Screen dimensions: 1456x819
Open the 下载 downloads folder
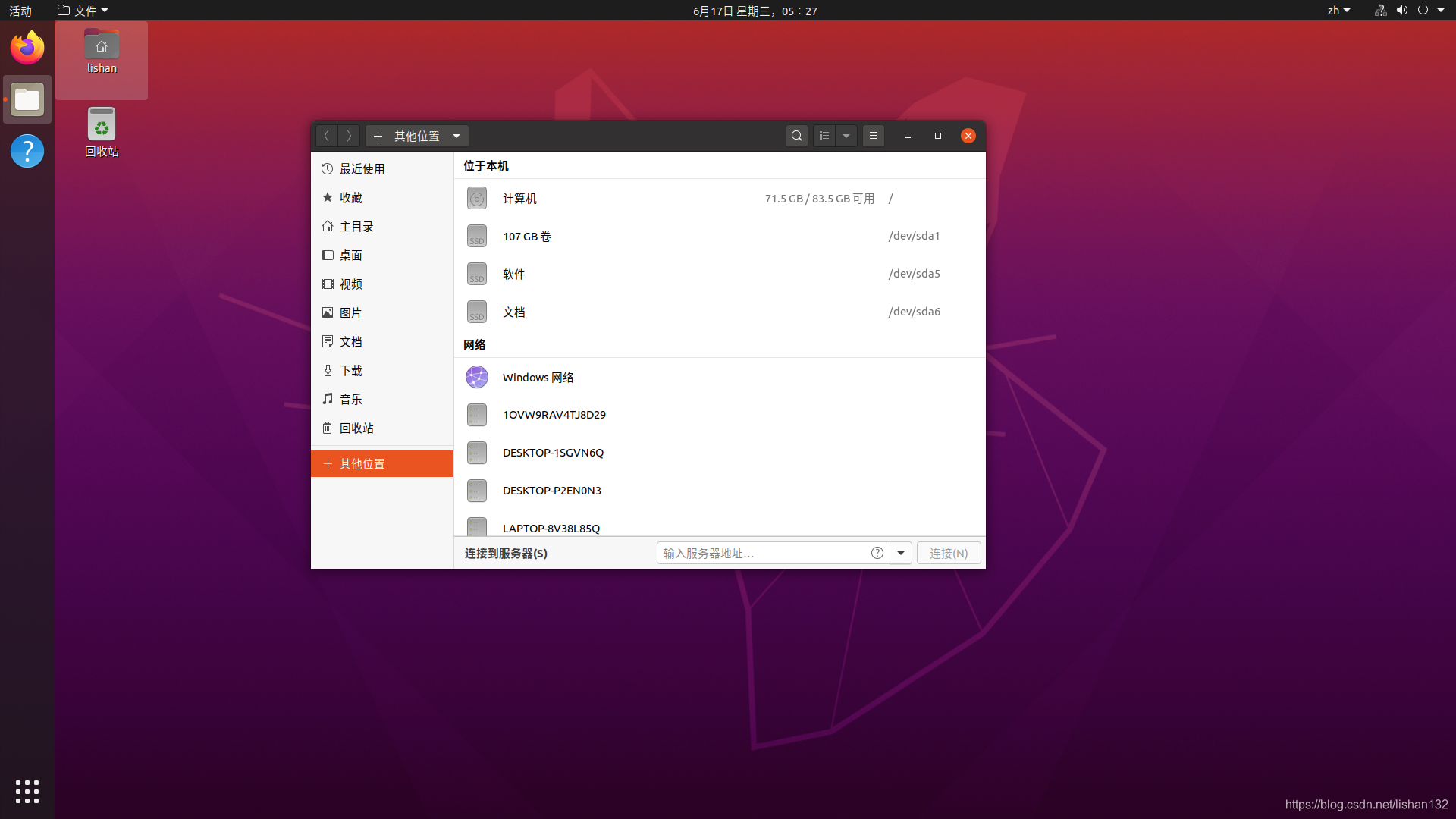click(x=350, y=370)
